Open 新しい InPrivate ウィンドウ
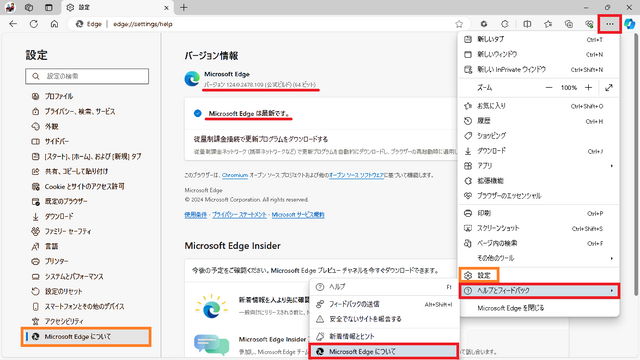Viewport: 640px width, 360px height. pyautogui.click(x=539, y=69)
